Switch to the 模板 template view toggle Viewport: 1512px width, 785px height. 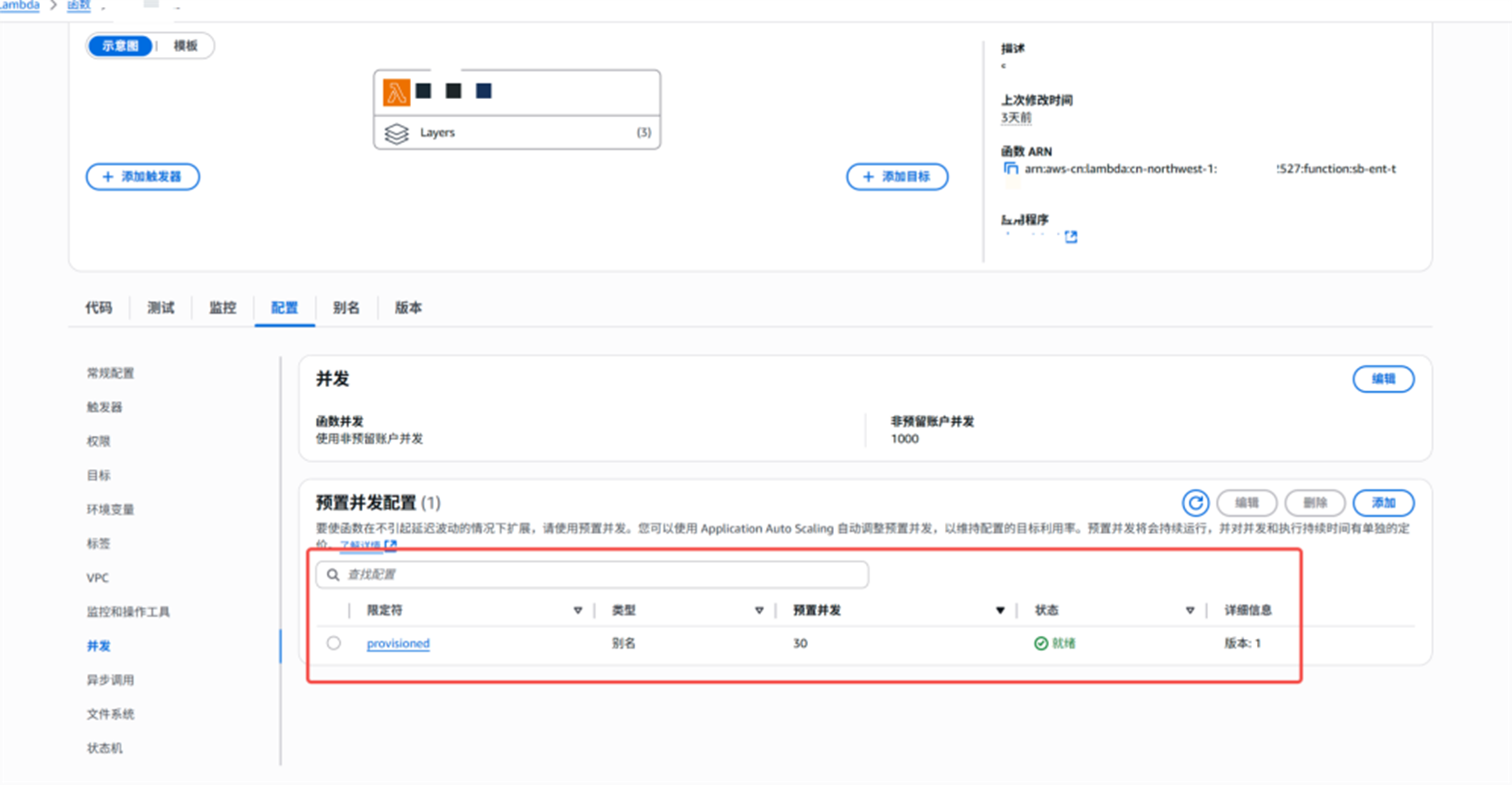point(186,46)
